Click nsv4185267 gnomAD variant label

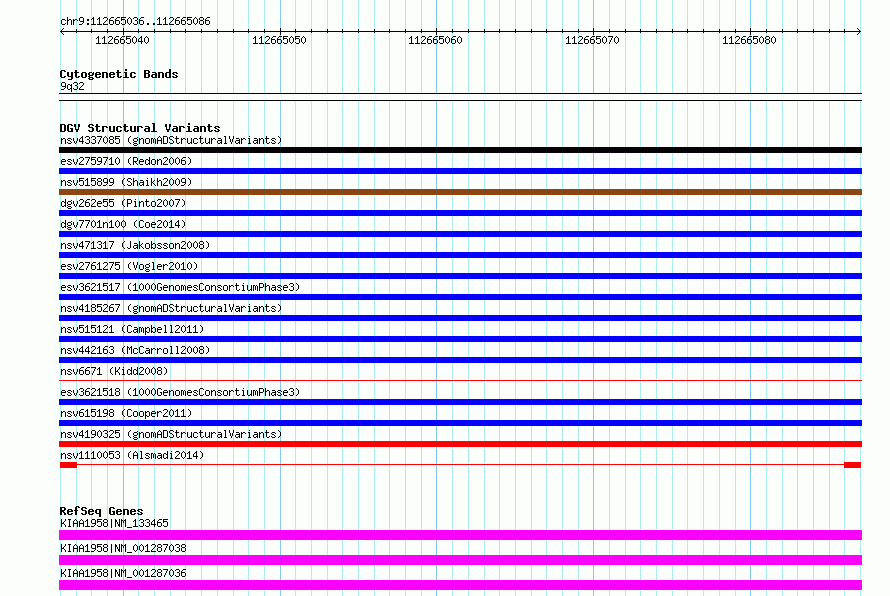[x=171, y=308]
